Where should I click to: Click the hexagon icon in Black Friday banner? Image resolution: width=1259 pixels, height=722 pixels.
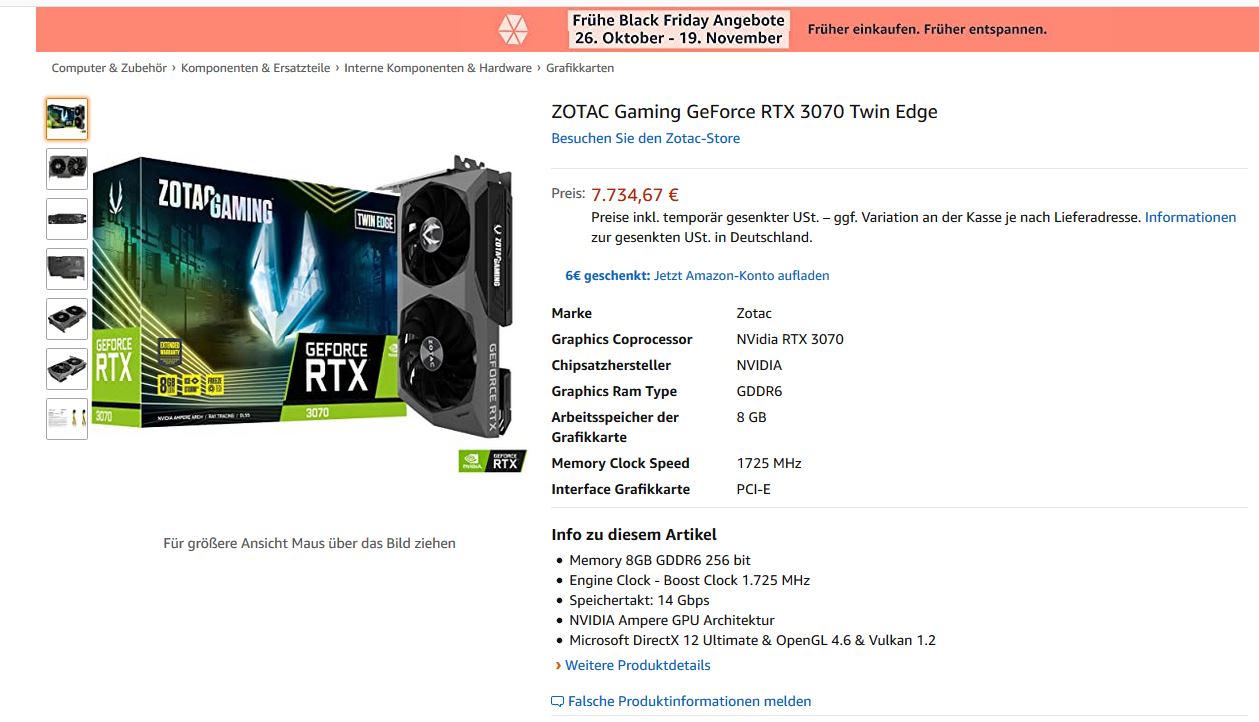point(513,30)
